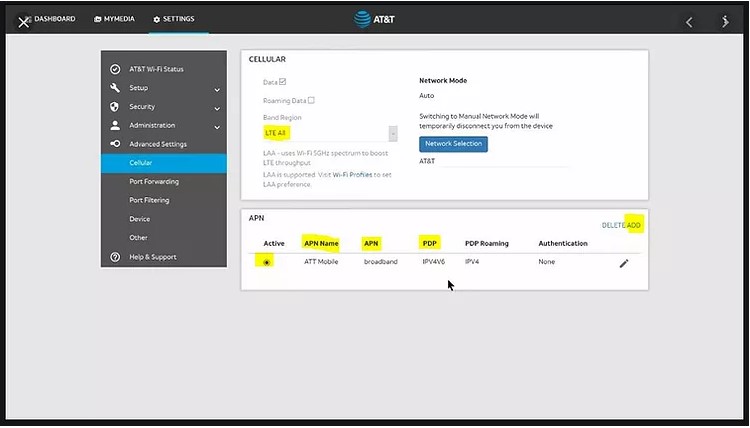Click the Auto network mode value

[x=427, y=96]
